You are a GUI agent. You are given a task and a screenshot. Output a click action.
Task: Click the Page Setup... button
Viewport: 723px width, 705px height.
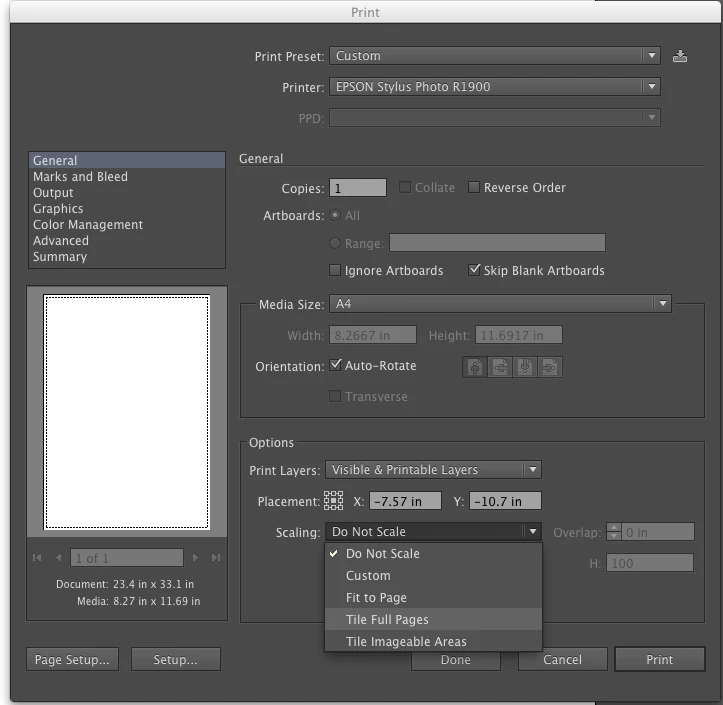pyautogui.click(x=72, y=659)
